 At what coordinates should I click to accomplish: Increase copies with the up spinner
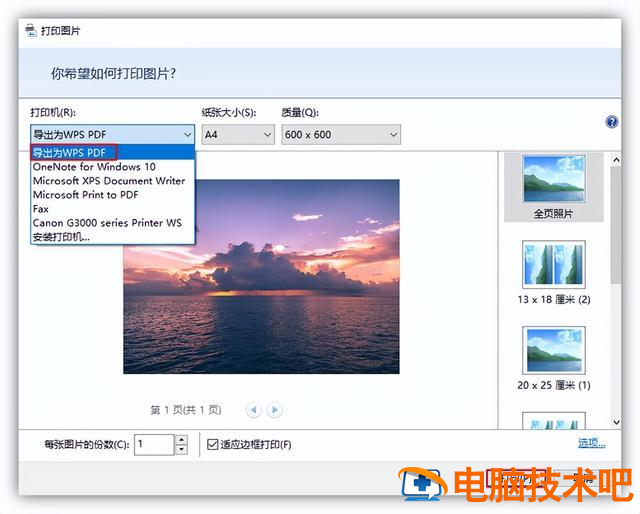pos(181,439)
